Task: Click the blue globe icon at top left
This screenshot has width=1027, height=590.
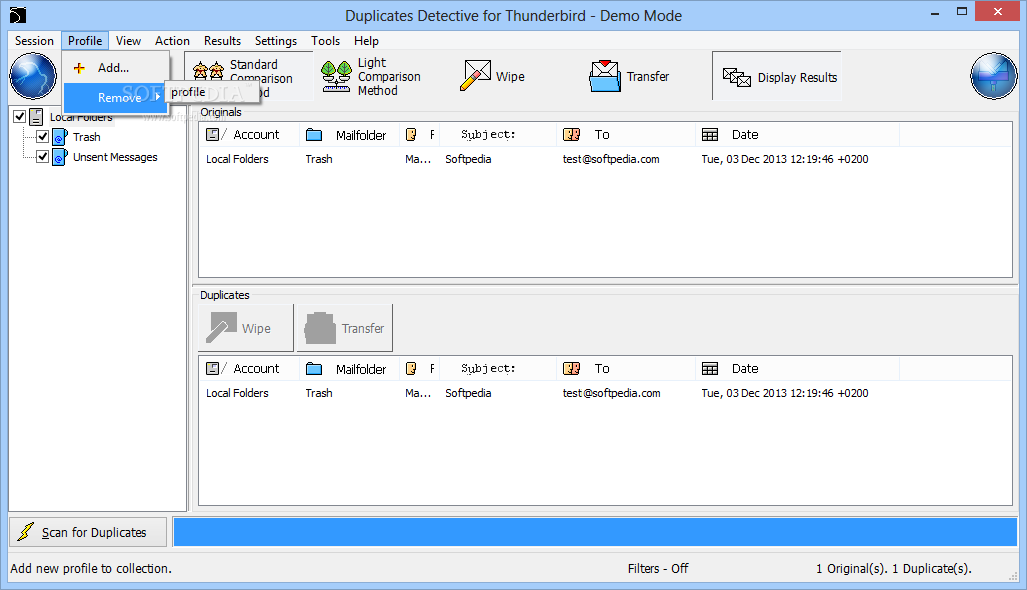Action: (33, 77)
